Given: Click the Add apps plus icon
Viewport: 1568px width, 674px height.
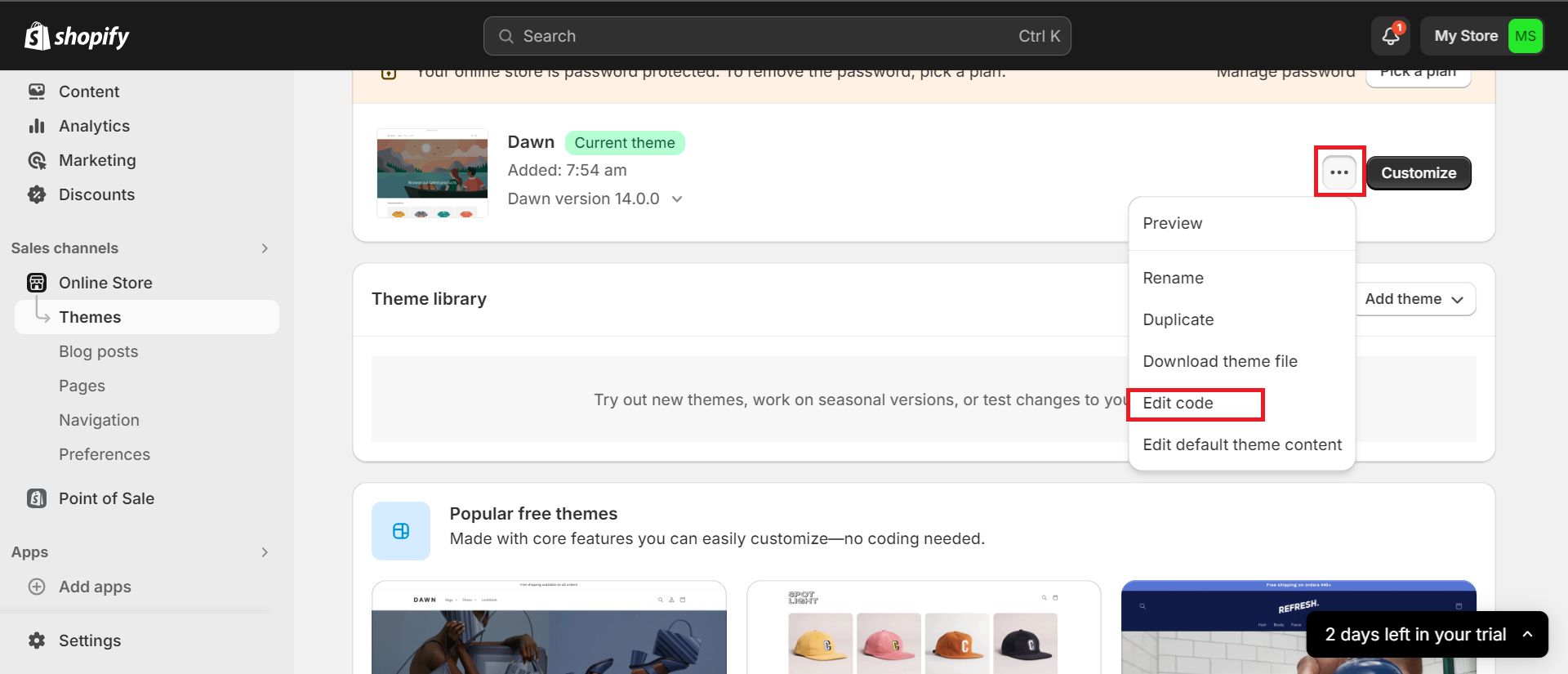Looking at the screenshot, I should point(37,587).
